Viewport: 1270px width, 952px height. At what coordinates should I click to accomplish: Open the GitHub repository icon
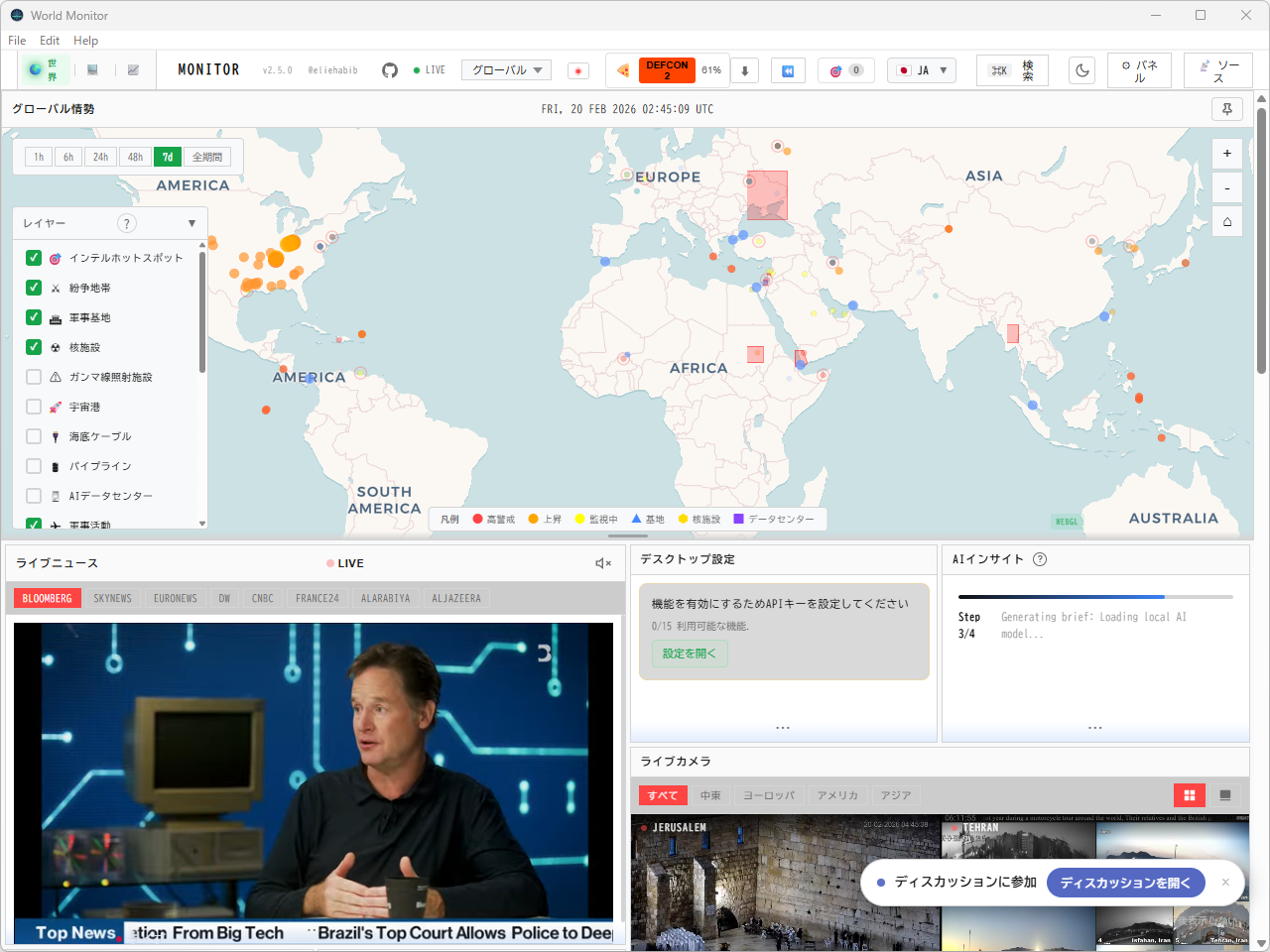coord(390,70)
